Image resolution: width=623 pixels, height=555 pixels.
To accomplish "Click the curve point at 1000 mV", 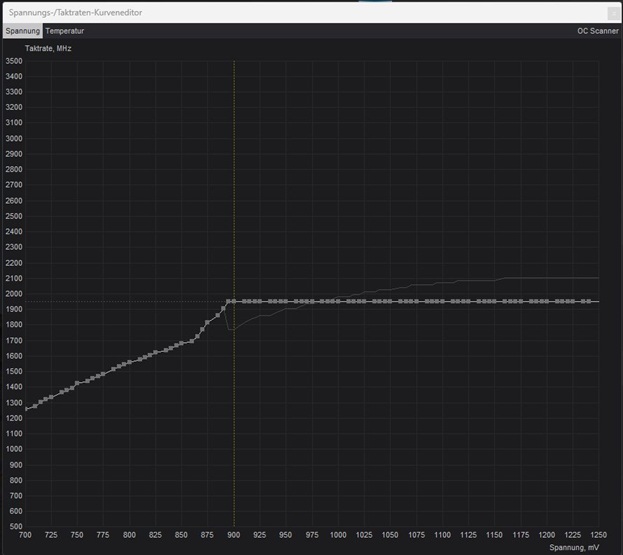I will [337, 301].
